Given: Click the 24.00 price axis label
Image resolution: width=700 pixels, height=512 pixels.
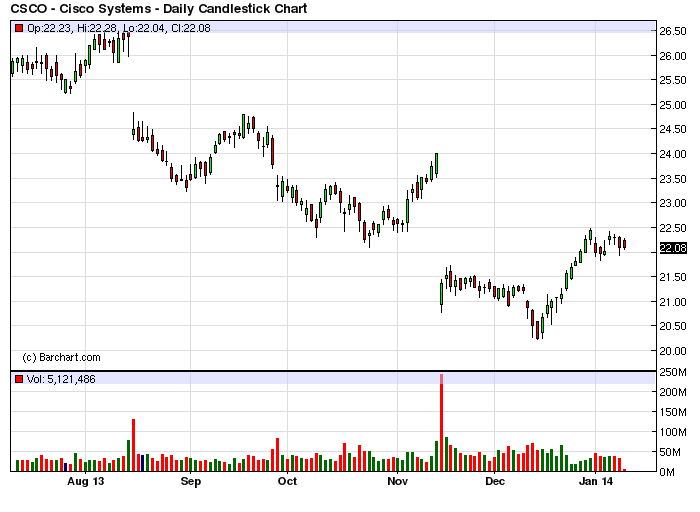Looking at the screenshot, I should (x=673, y=154).
